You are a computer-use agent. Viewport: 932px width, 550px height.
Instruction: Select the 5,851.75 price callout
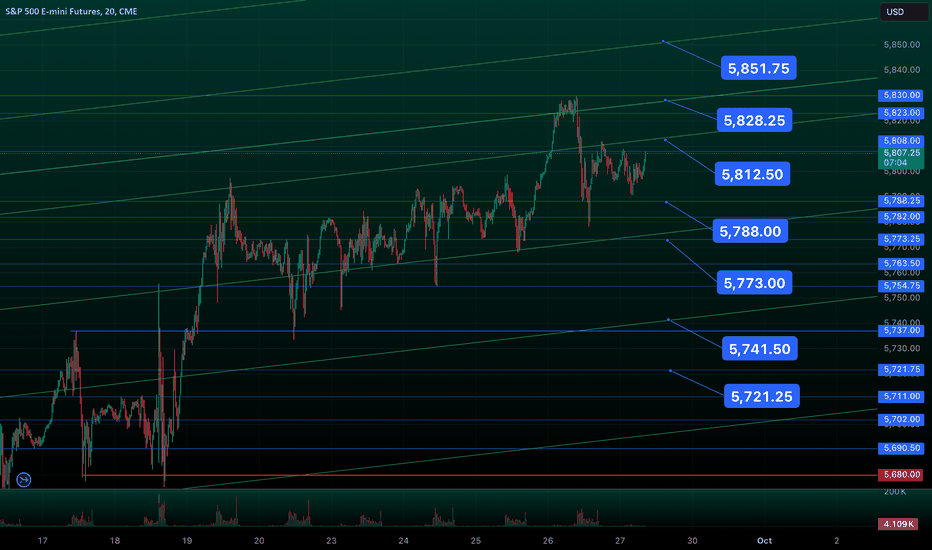[x=758, y=68]
